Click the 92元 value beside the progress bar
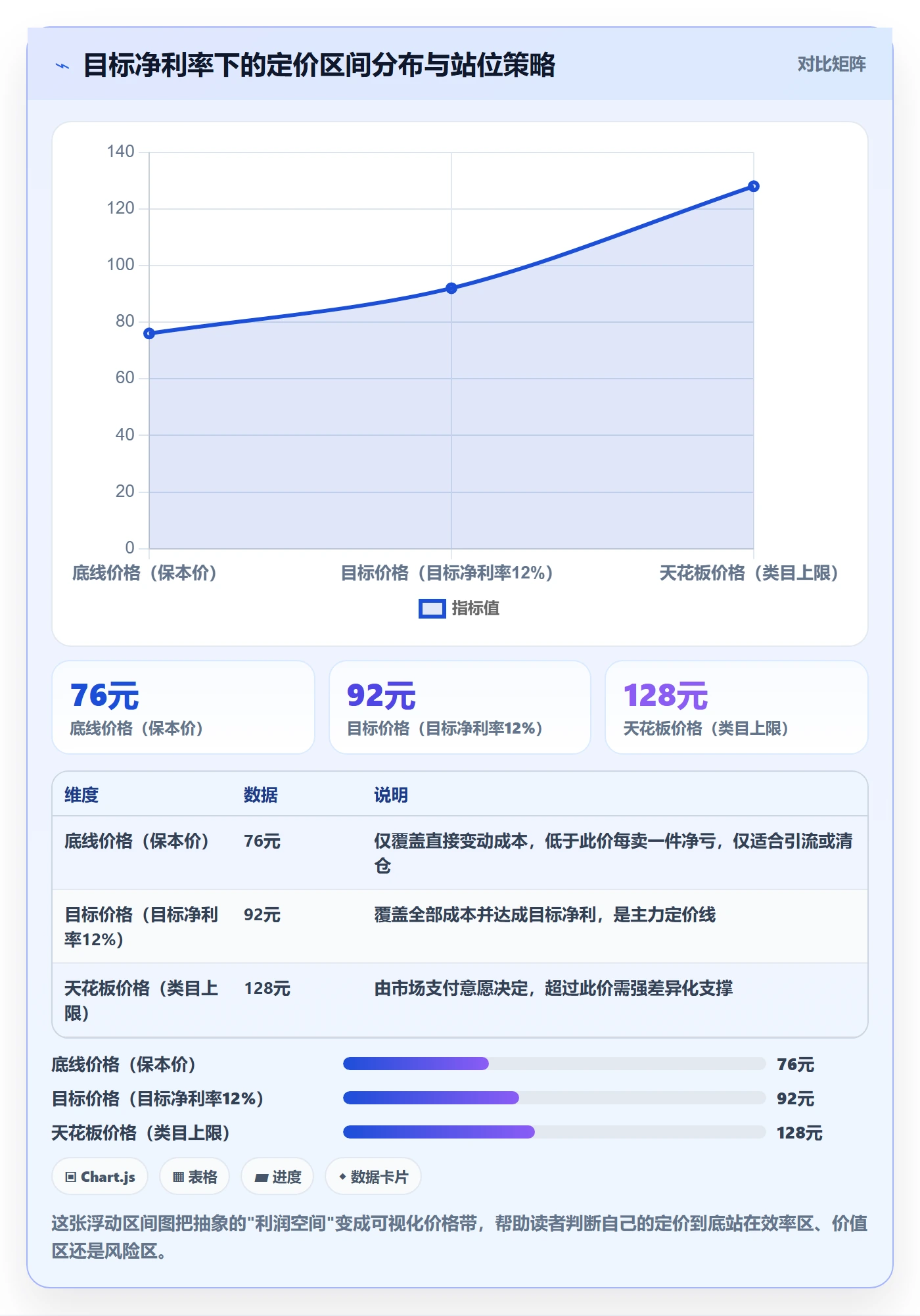Image resolution: width=920 pixels, height=1316 pixels. click(795, 1098)
